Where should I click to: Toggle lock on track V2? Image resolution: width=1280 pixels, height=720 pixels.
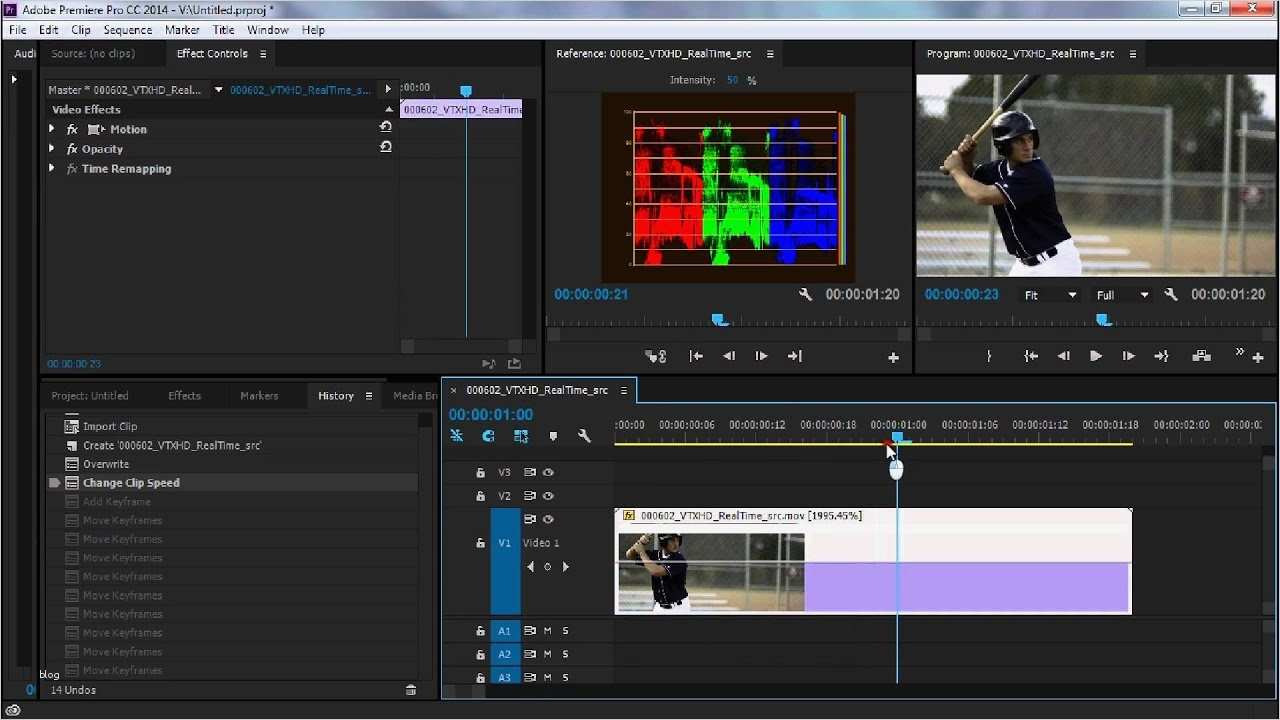pyautogui.click(x=480, y=496)
